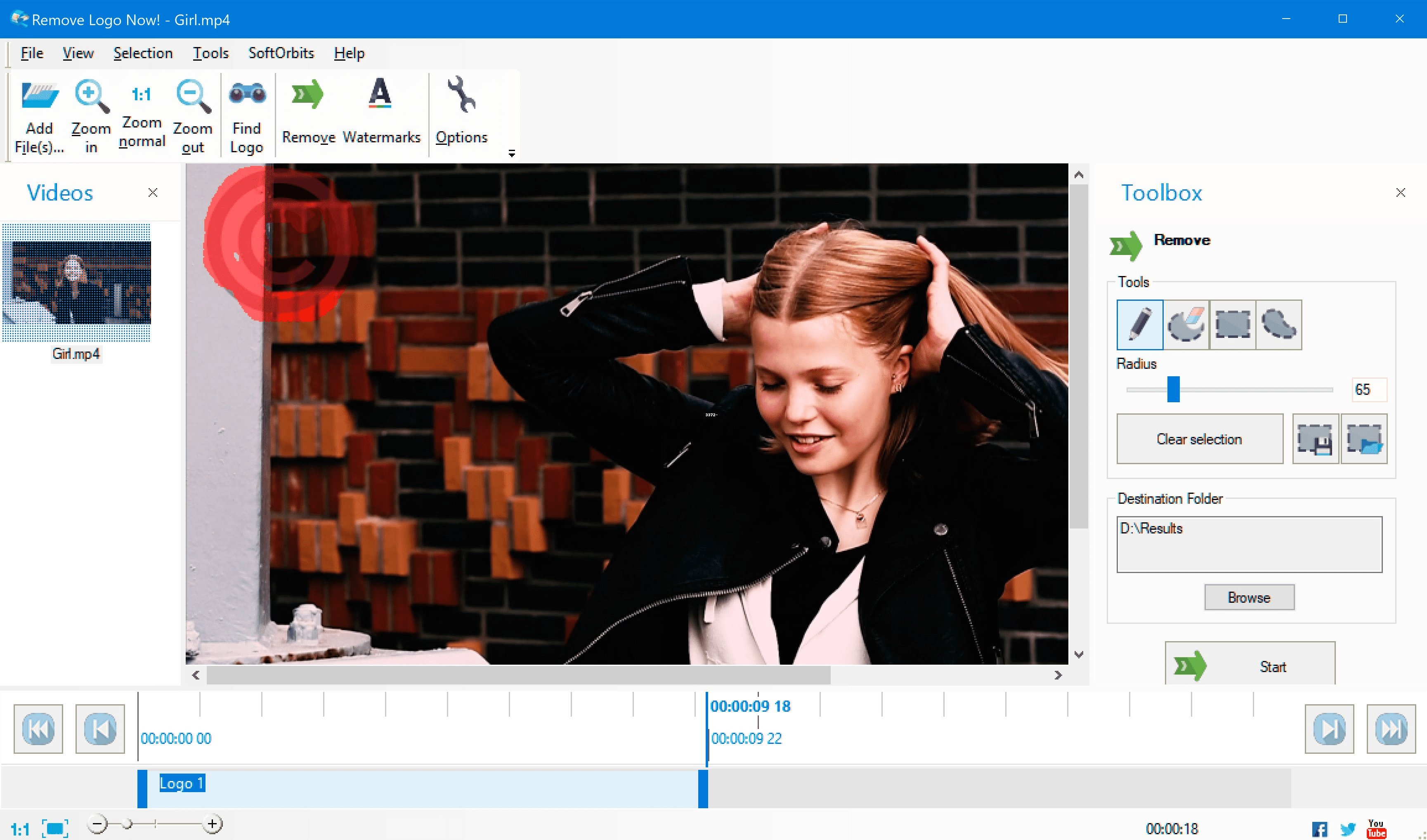Click Clear selection button in Toolbox

(x=1199, y=438)
